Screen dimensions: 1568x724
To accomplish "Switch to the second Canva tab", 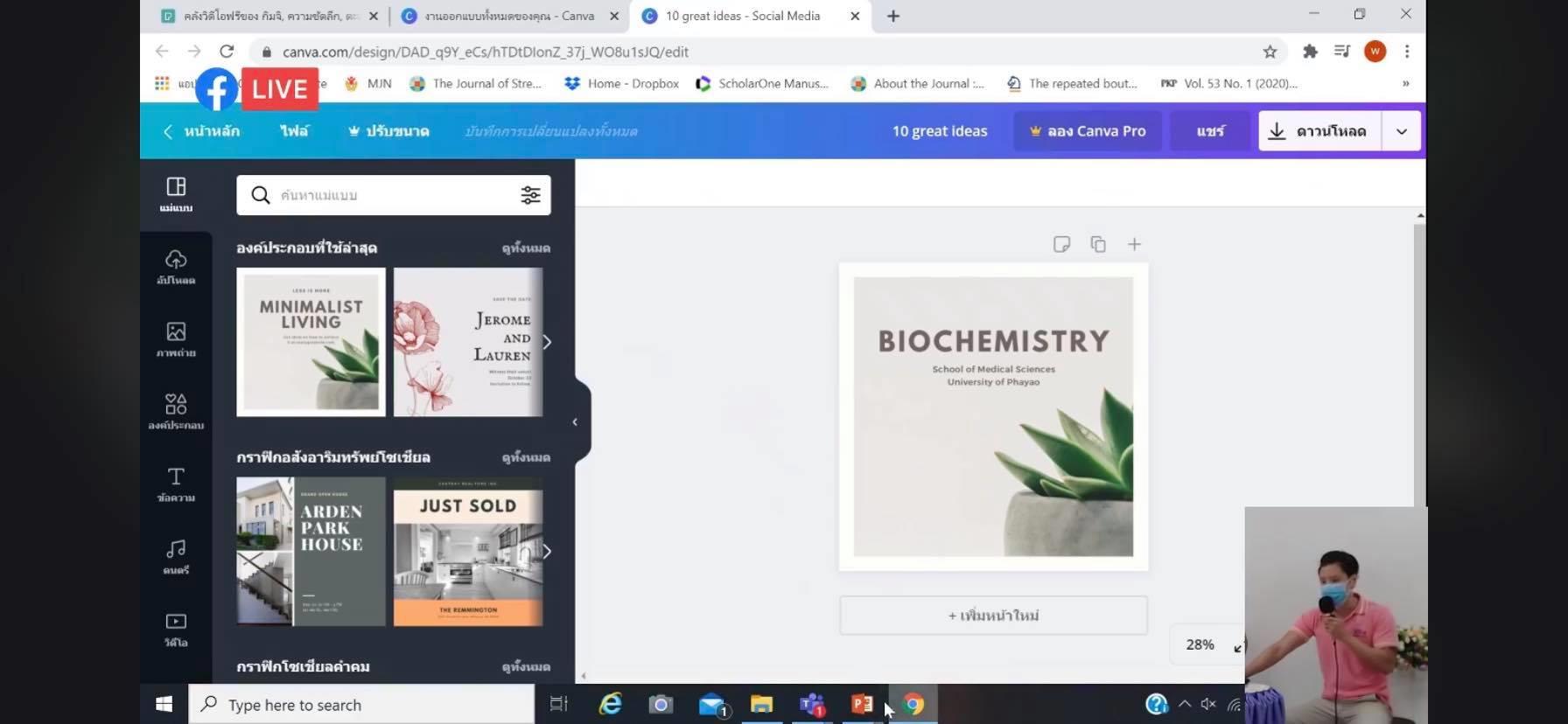I will click(x=508, y=16).
